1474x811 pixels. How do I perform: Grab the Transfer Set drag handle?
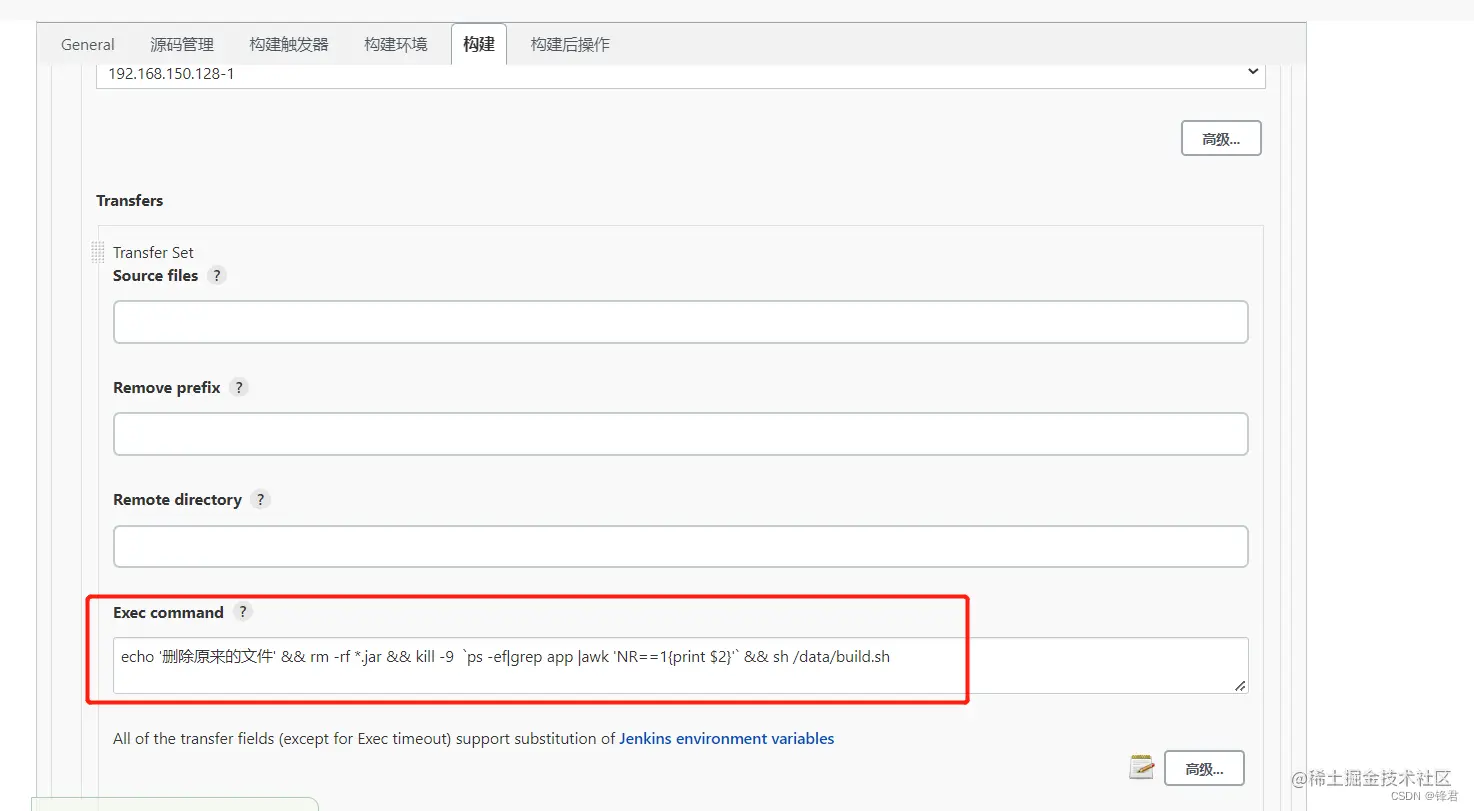click(x=98, y=252)
